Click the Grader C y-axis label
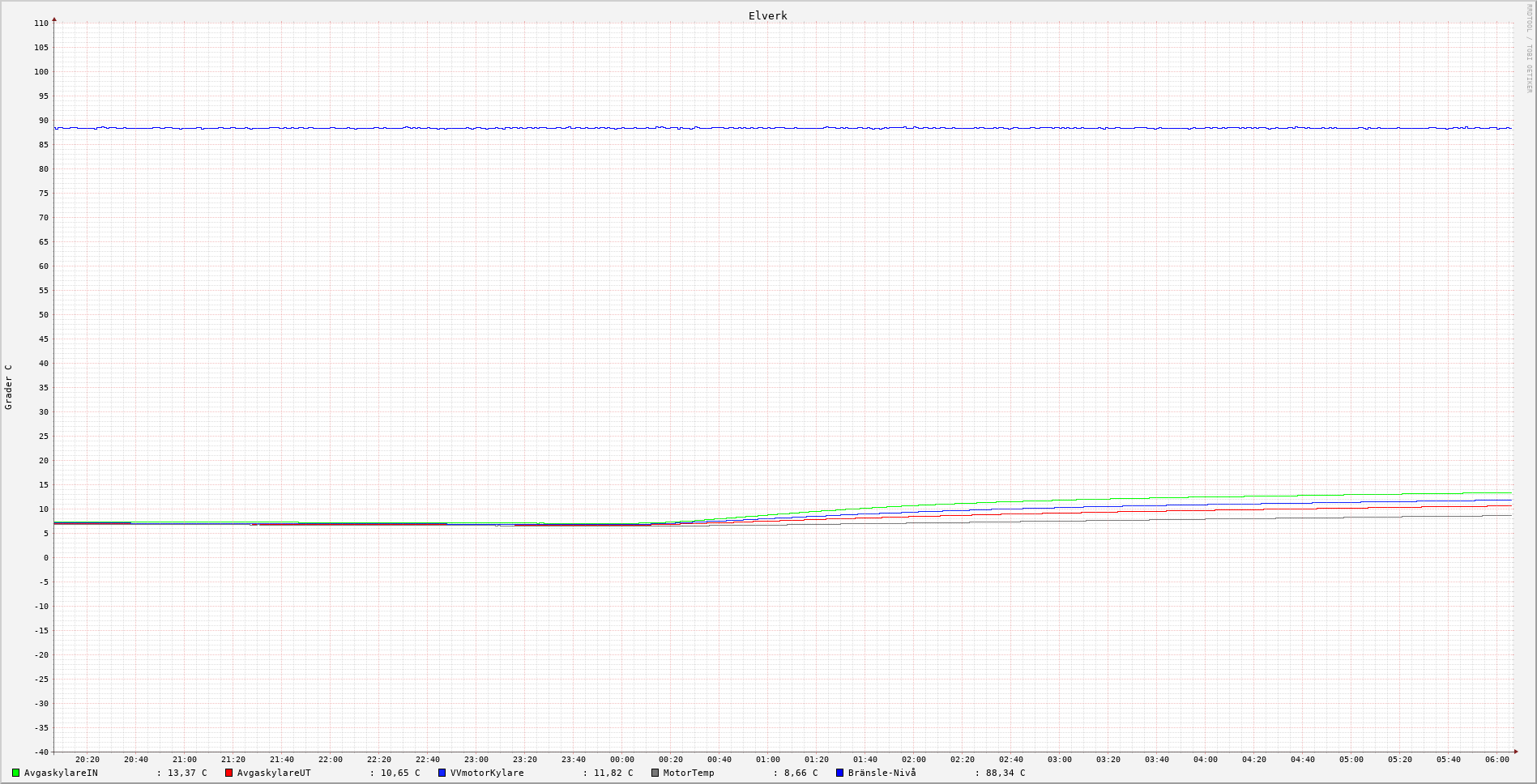Viewport: 1537px width, 784px height. [9, 386]
